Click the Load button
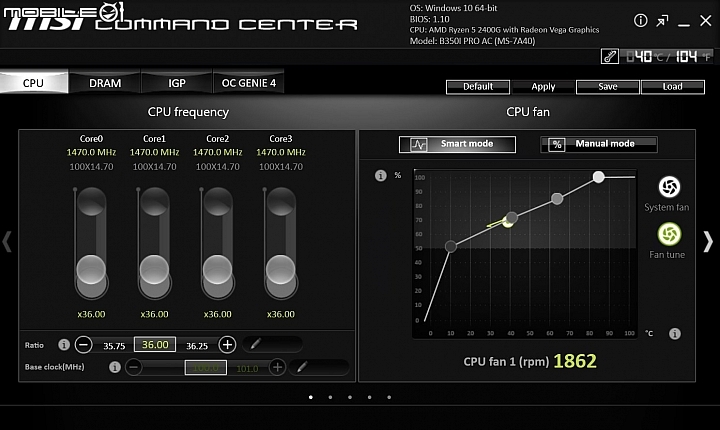The image size is (720, 430). point(673,87)
